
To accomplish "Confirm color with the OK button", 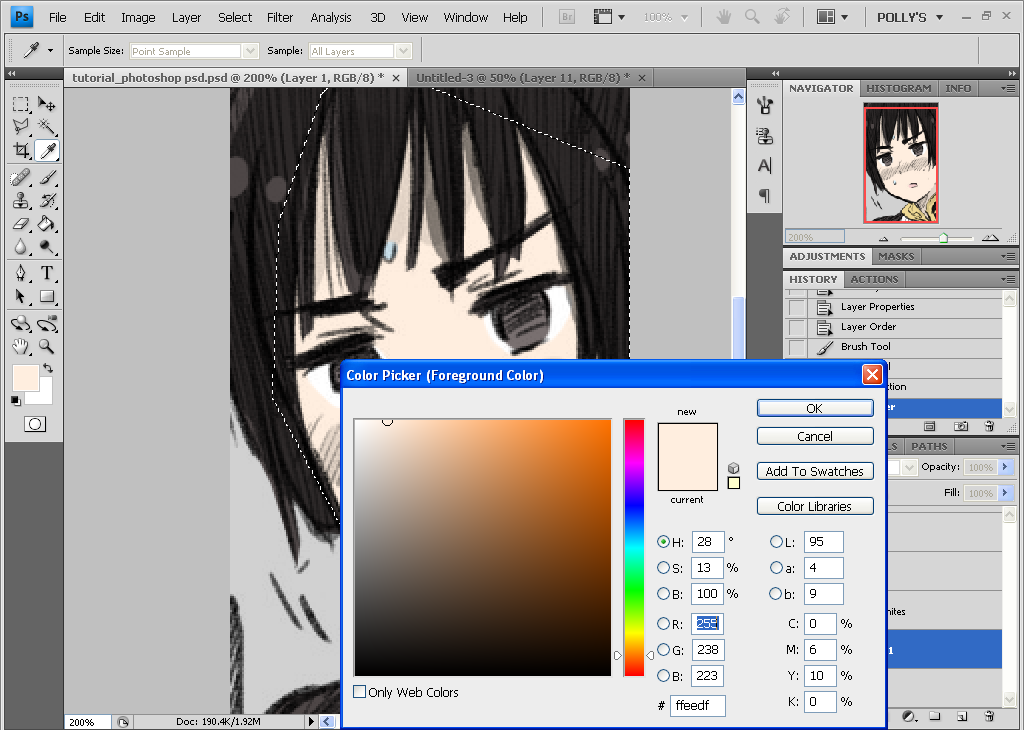I will pos(815,408).
